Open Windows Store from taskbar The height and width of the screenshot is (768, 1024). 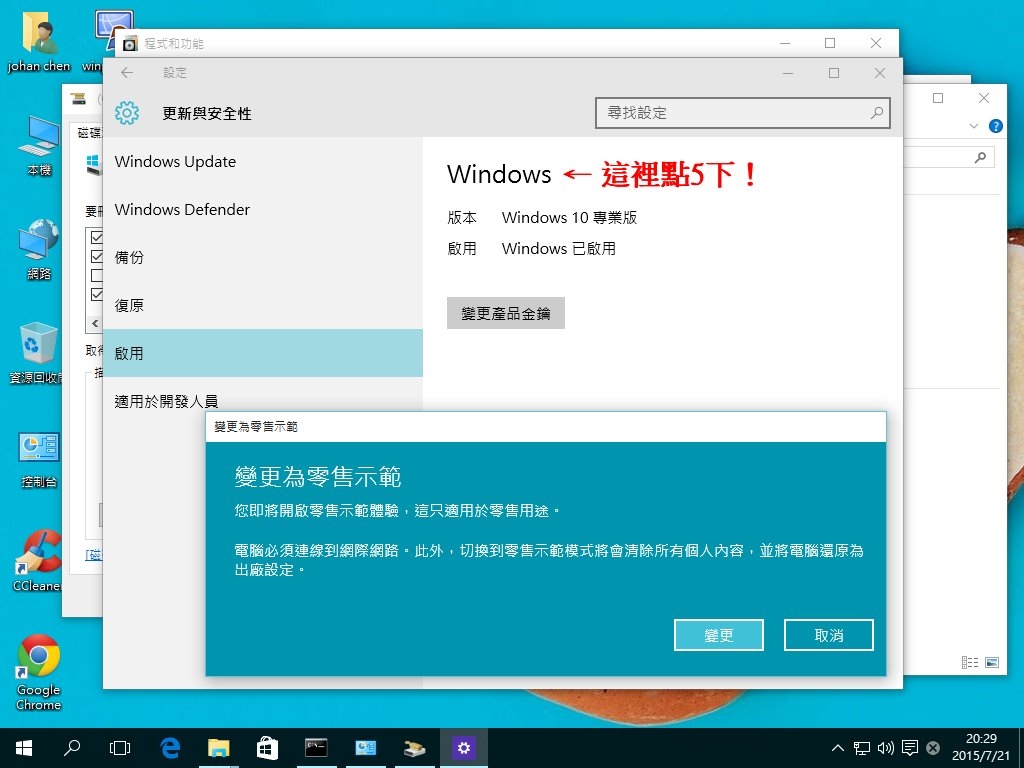[x=267, y=748]
